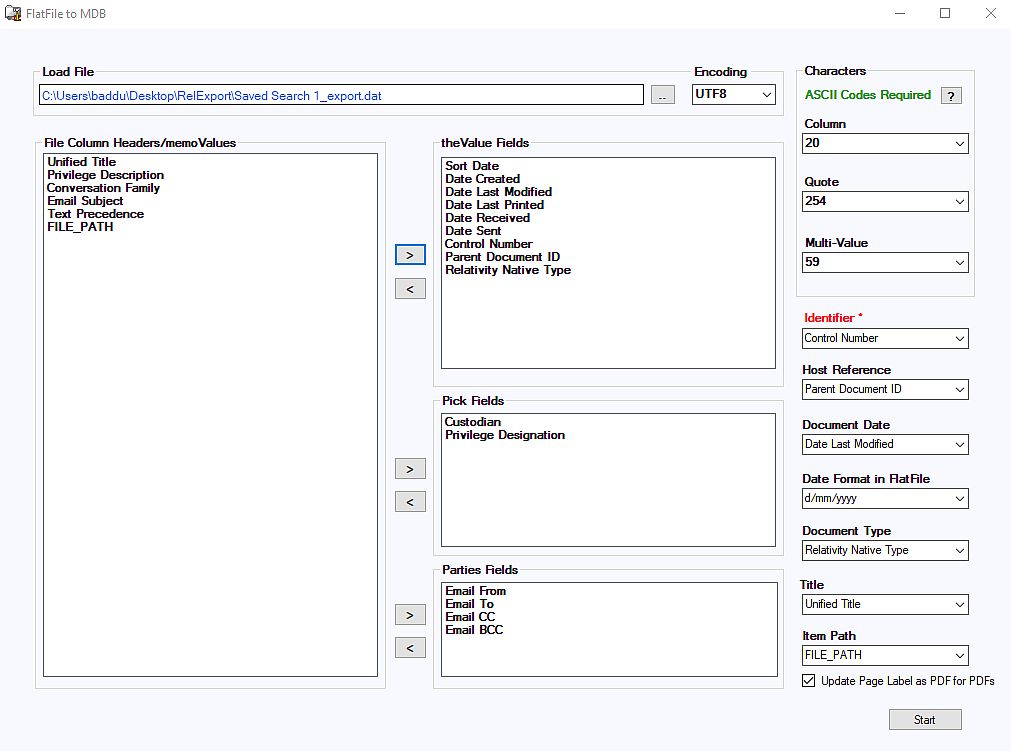
Task: Click the "<" arrow beside Parties Fields
Action: (x=409, y=647)
